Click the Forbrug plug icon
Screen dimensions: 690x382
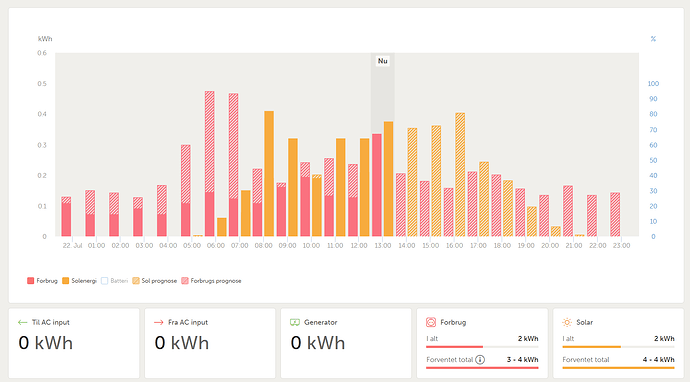[431, 322]
